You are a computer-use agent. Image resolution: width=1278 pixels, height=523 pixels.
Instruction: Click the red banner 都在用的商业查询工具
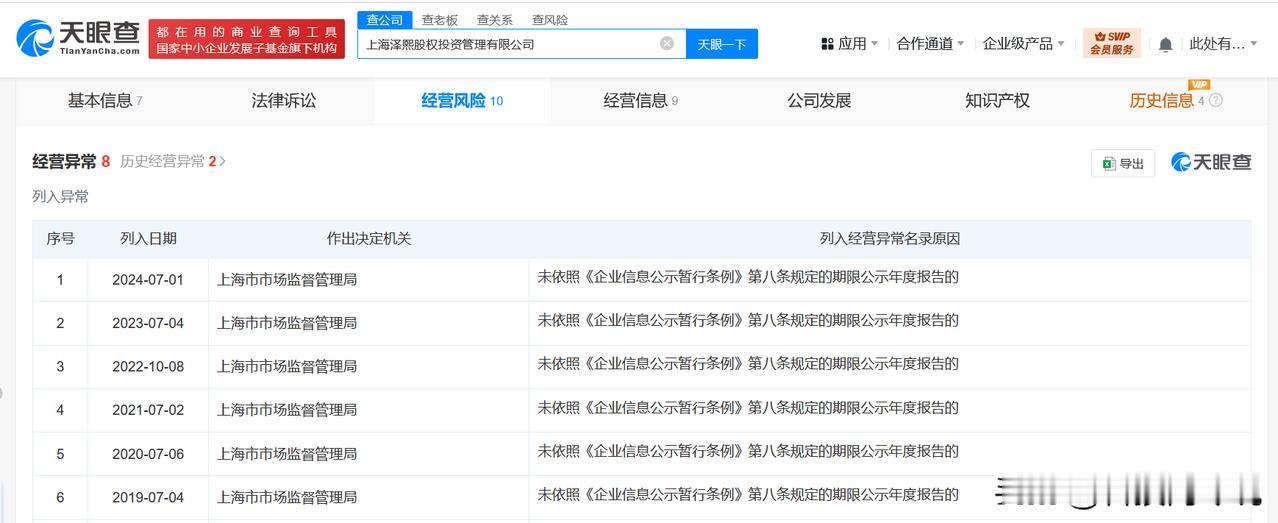[x=247, y=39]
